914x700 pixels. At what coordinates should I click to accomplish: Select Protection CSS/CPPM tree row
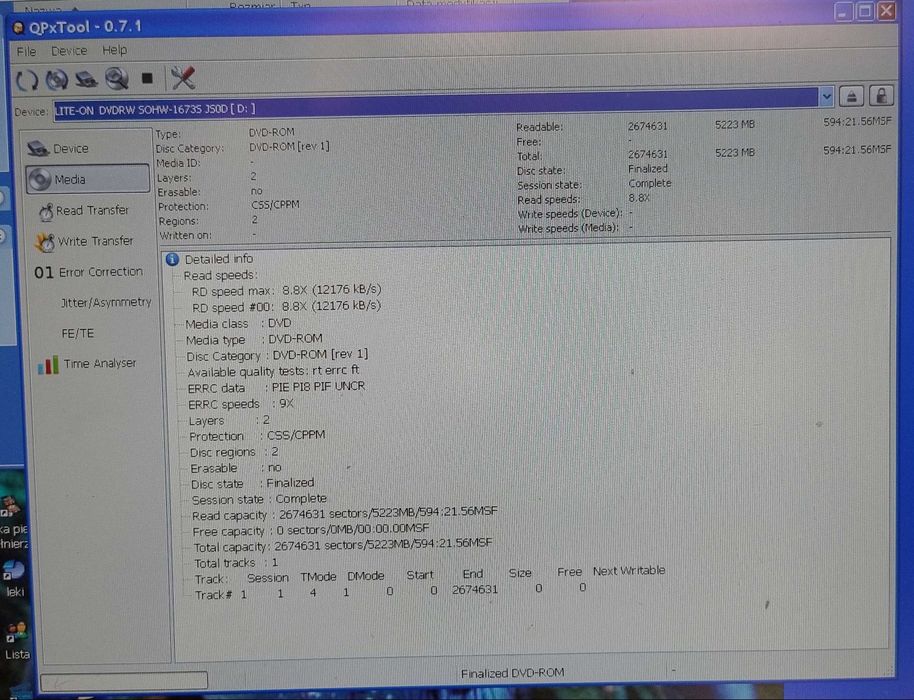[257, 436]
